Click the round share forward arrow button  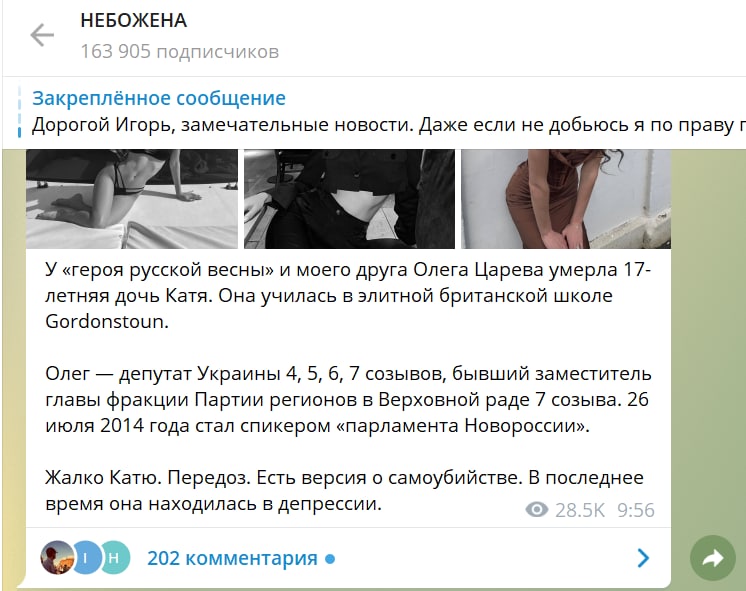[x=713, y=558]
